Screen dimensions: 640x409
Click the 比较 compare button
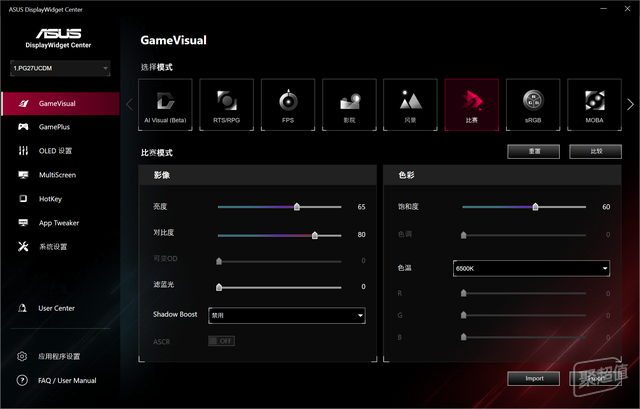point(596,151)
